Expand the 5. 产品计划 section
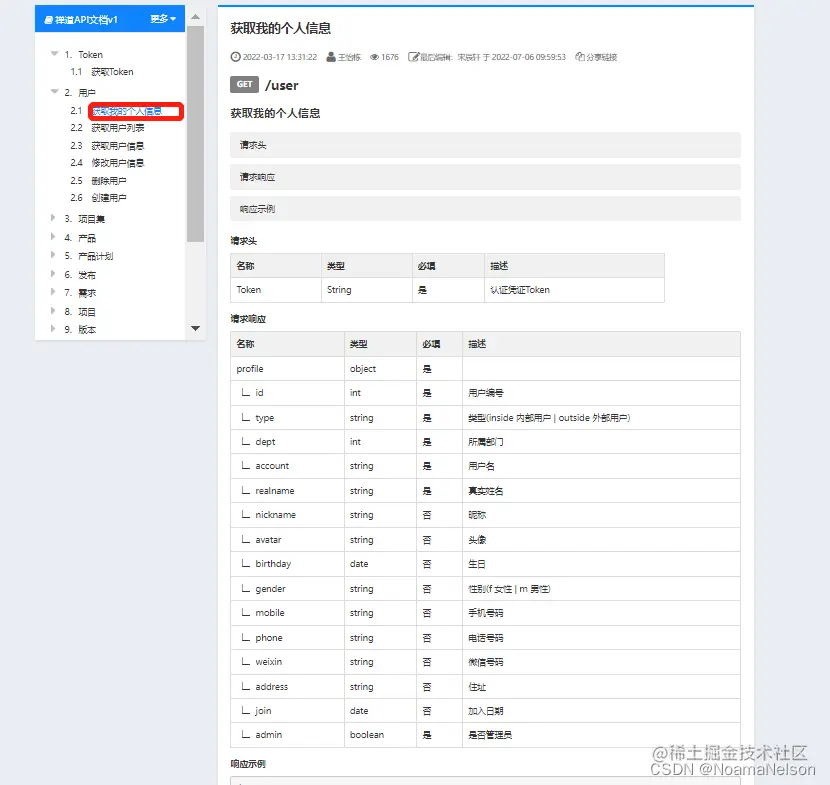The height and width of the screenshot is (785, 830). 52,255
